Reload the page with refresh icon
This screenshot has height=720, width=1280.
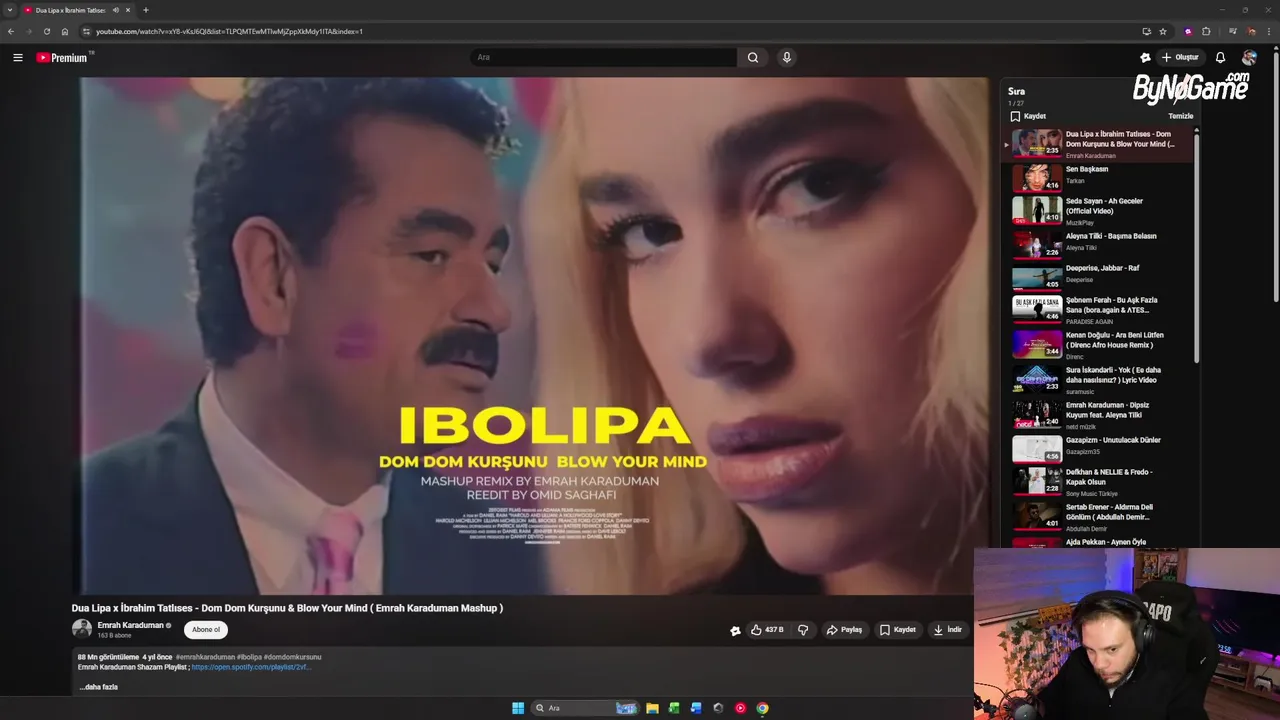click(46, 31)
